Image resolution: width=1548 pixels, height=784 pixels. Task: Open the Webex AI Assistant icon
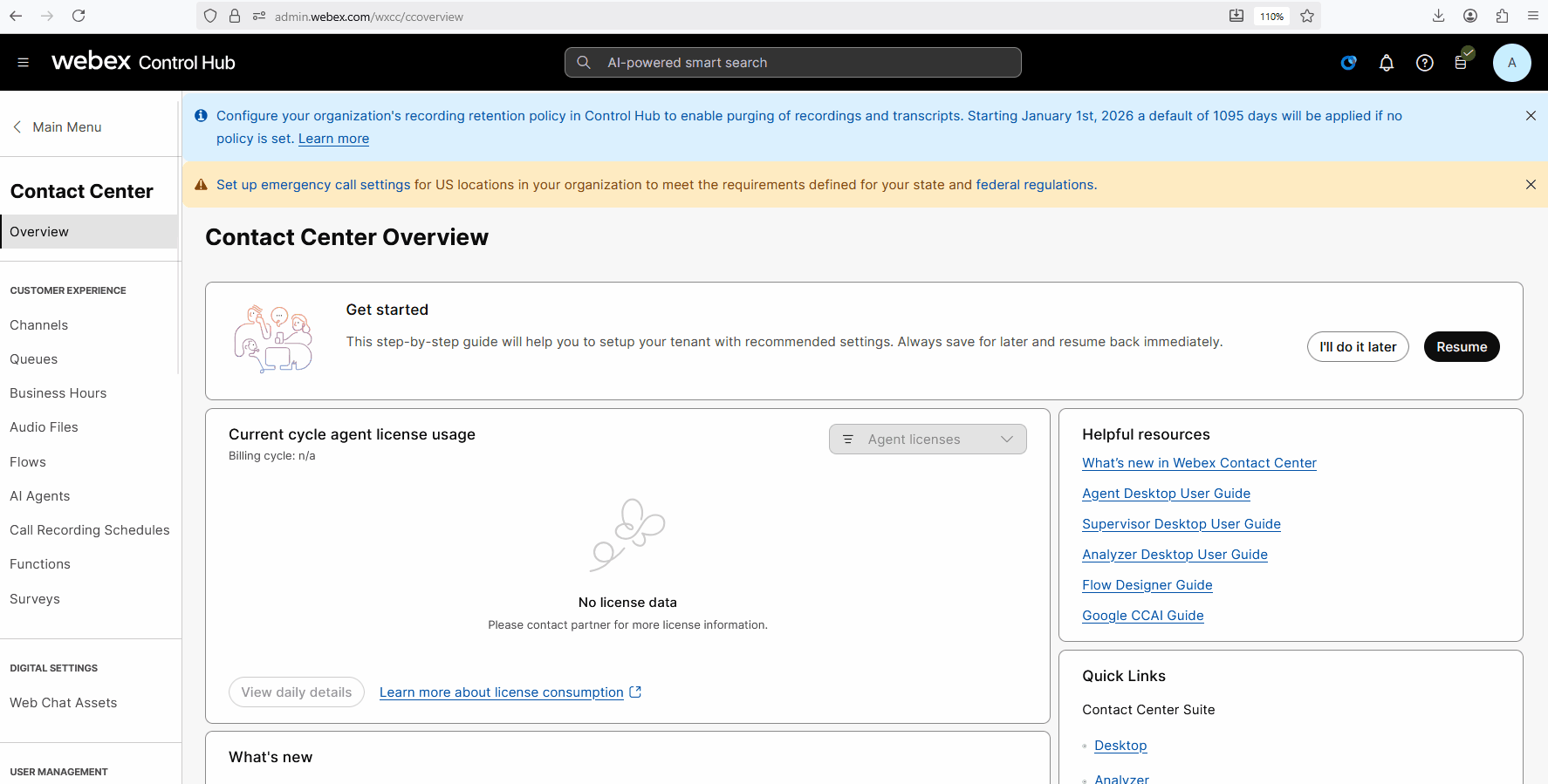pos(1348,63)
